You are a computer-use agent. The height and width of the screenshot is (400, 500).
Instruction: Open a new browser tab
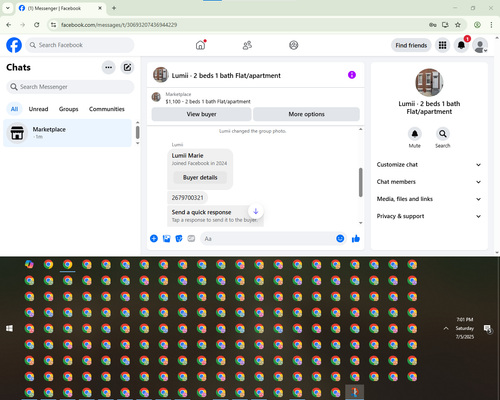point(114,8)
